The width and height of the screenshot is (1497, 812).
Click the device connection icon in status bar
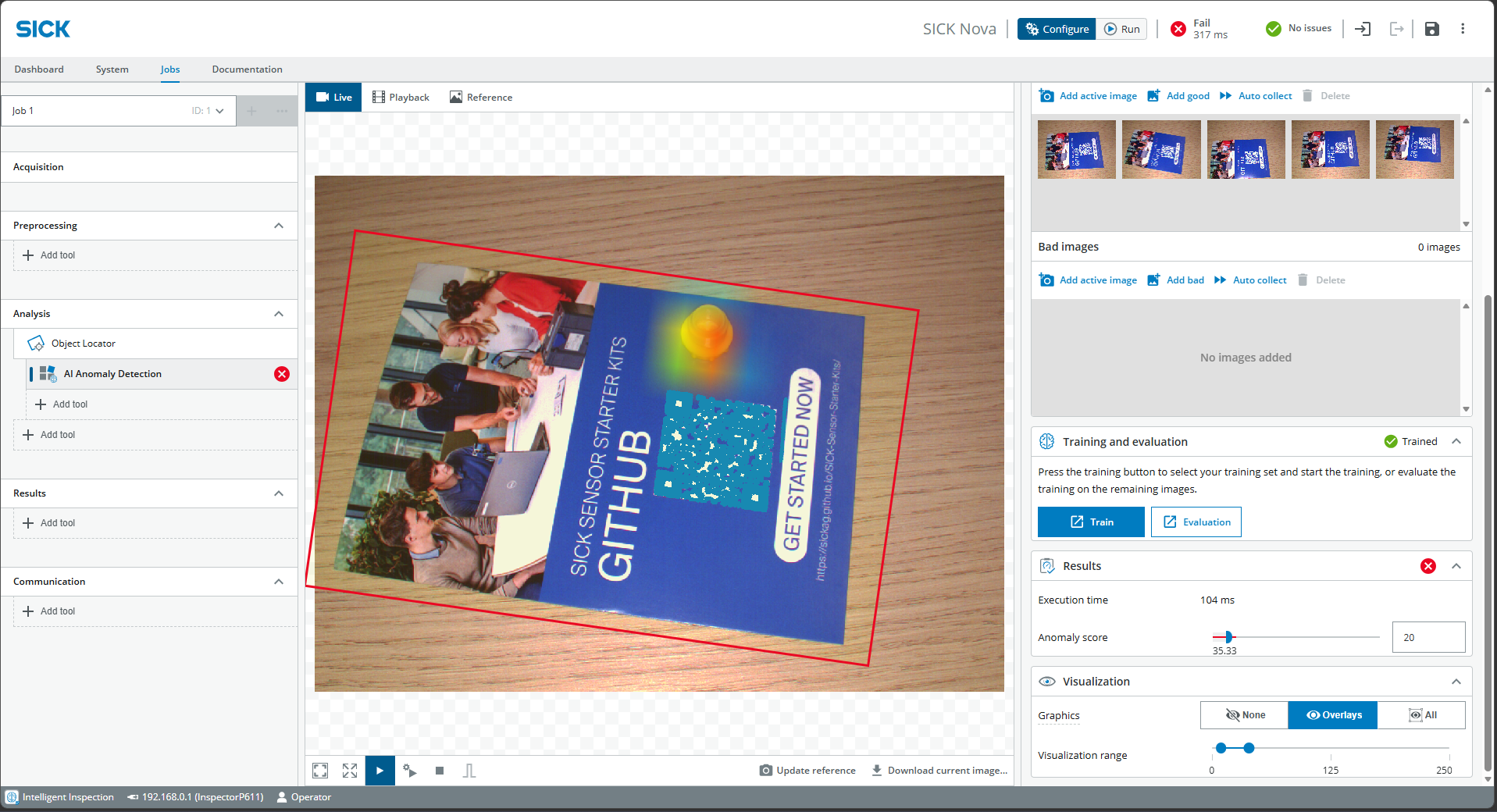[x=133, y=797]
